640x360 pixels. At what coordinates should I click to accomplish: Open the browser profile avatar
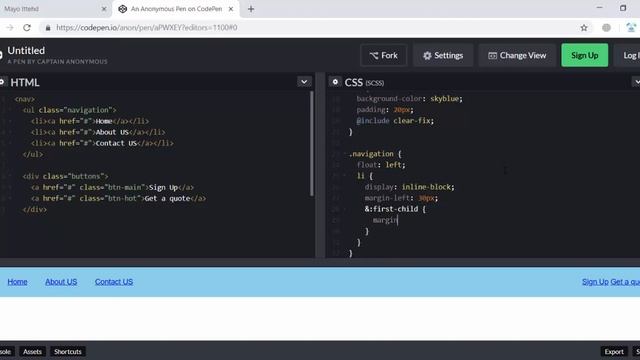607,28
